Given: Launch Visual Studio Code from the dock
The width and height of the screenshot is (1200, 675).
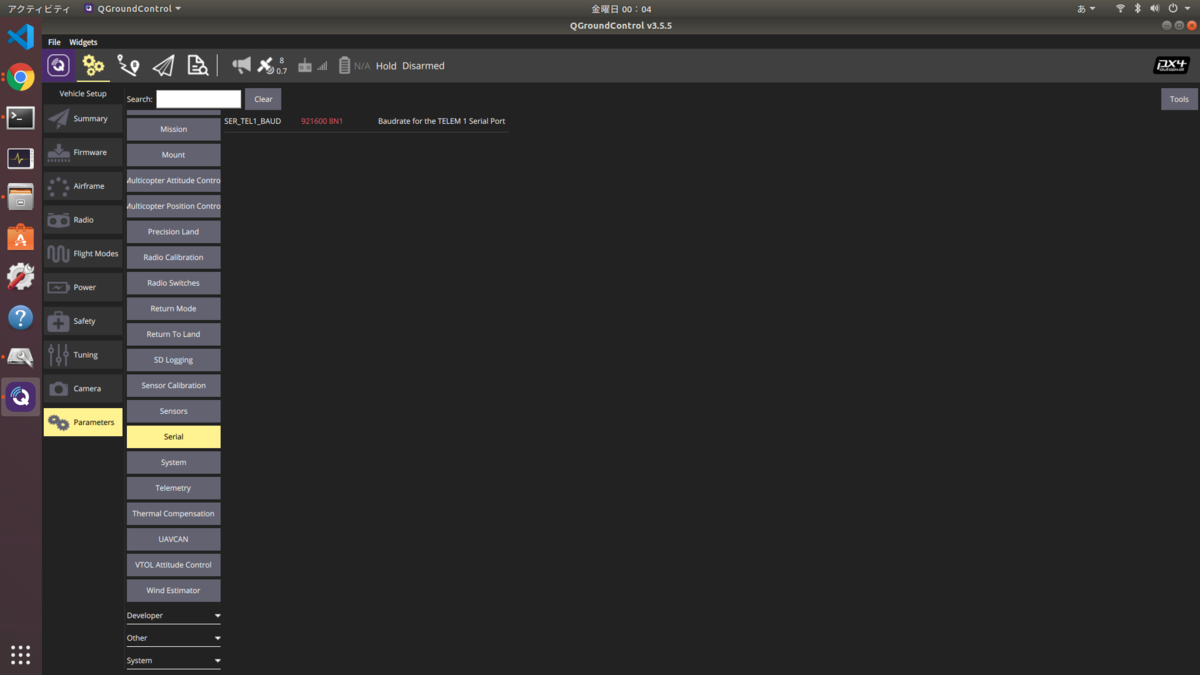Looking at the screenshot, I should coord(20,37).
